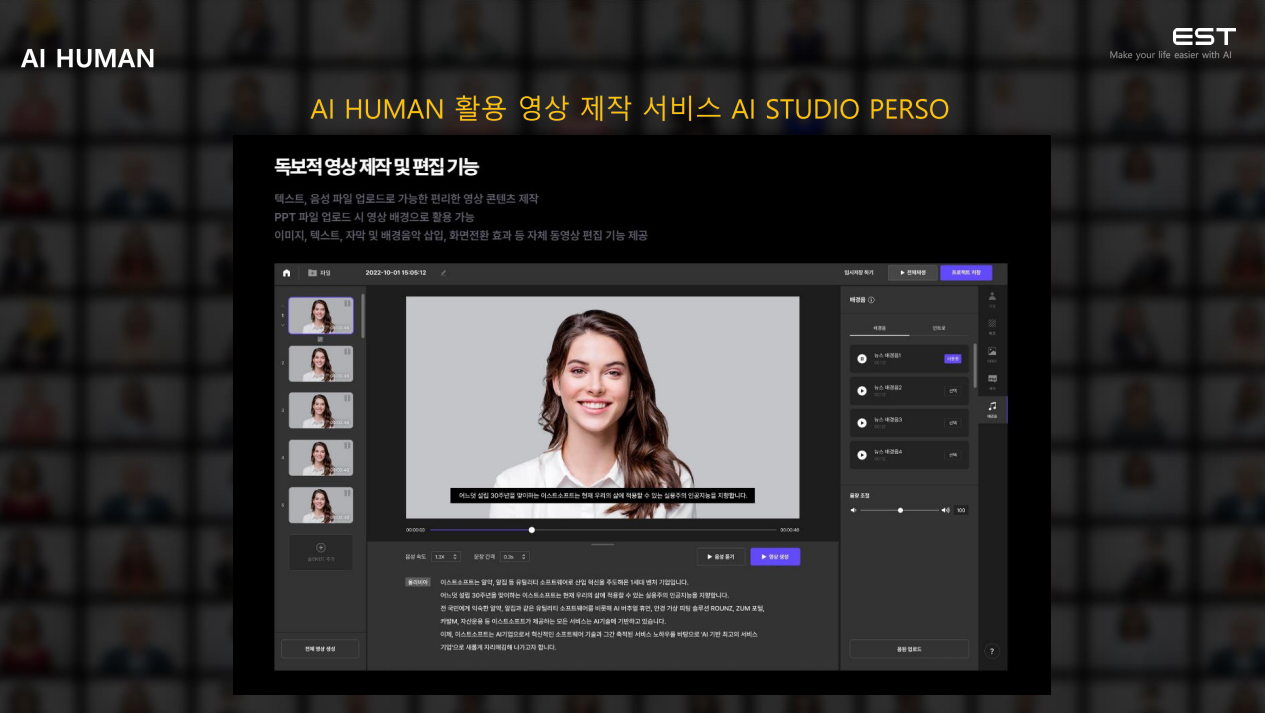Open the 음성 속도 1.3X dropdown
Image resolution: width=1265 pixels, height=713 pixels.
444,556
